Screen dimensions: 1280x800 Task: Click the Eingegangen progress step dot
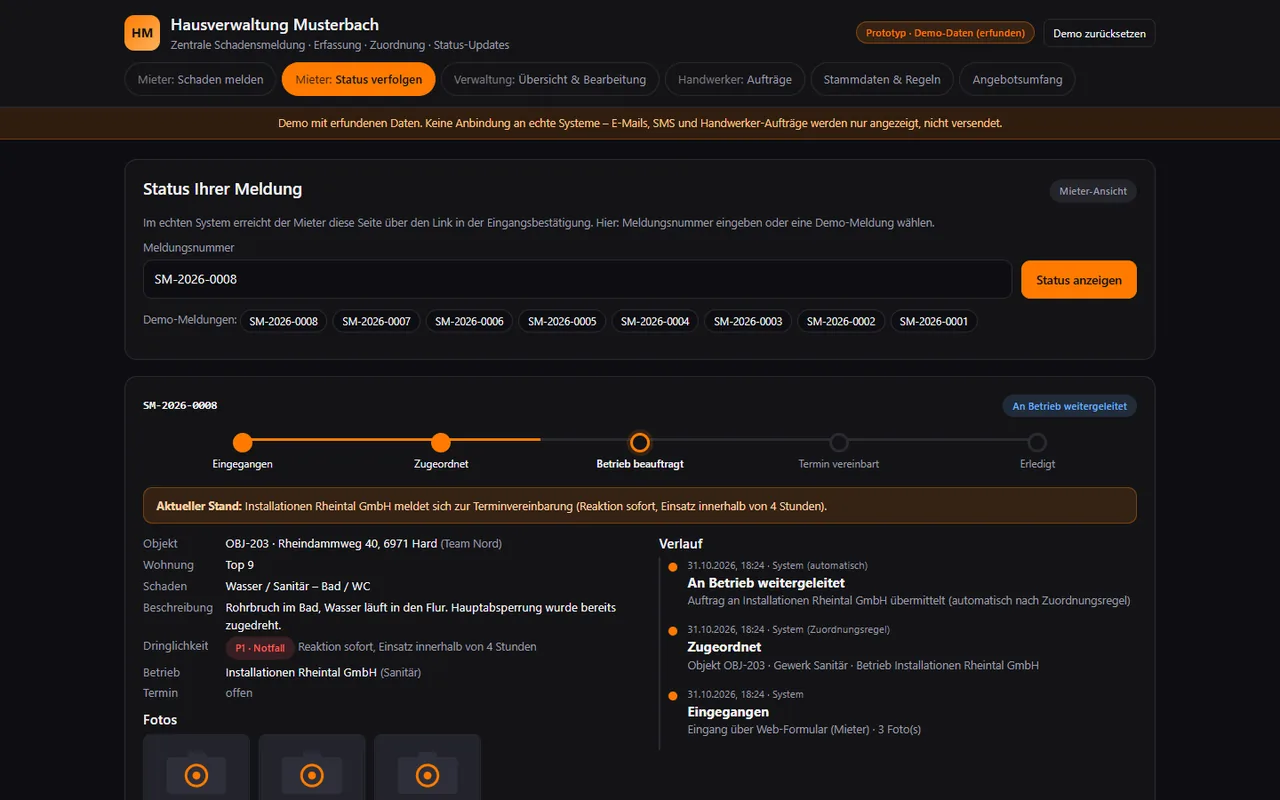(242, 442)
